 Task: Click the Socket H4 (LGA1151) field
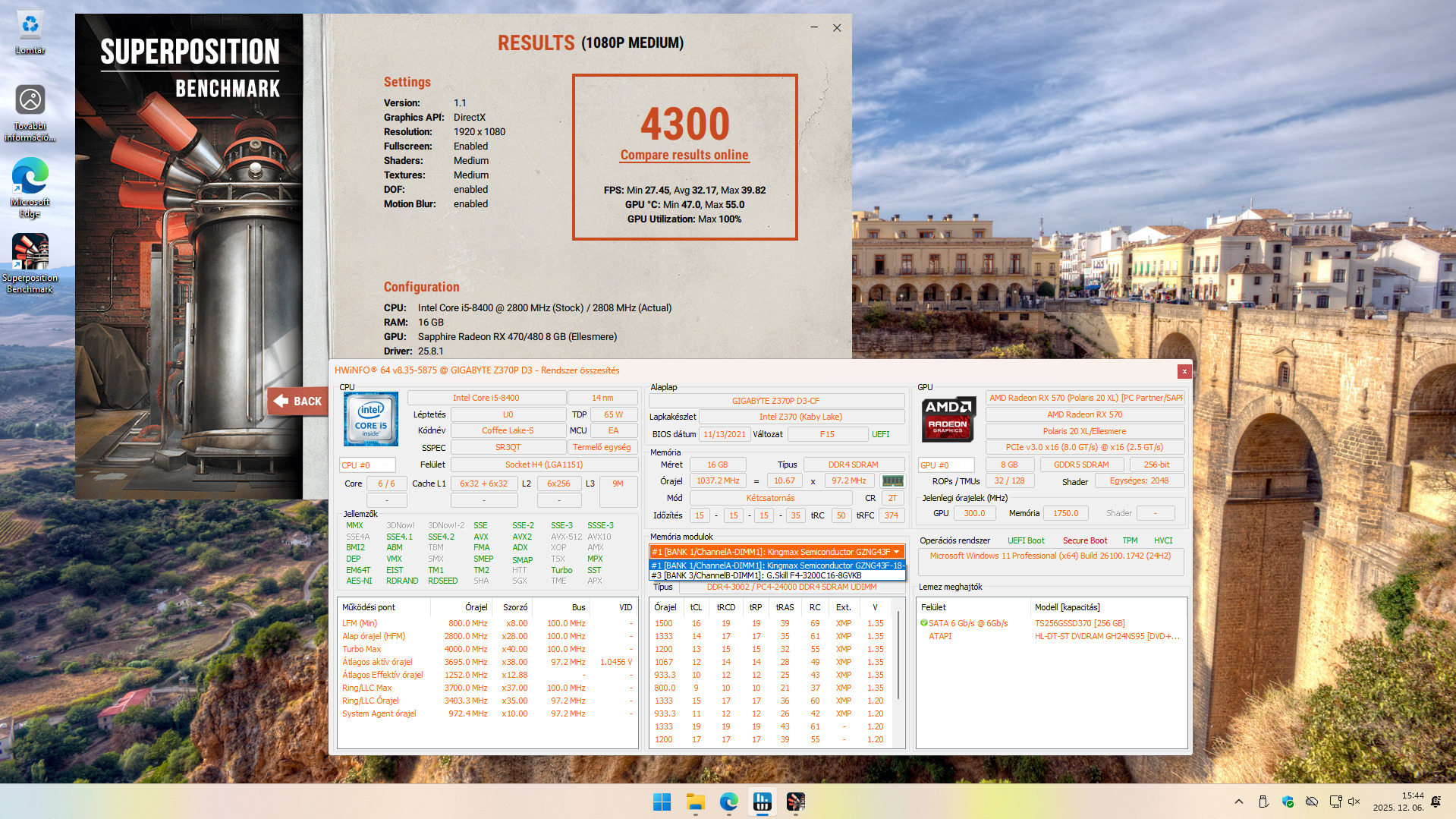coord(544,465)
